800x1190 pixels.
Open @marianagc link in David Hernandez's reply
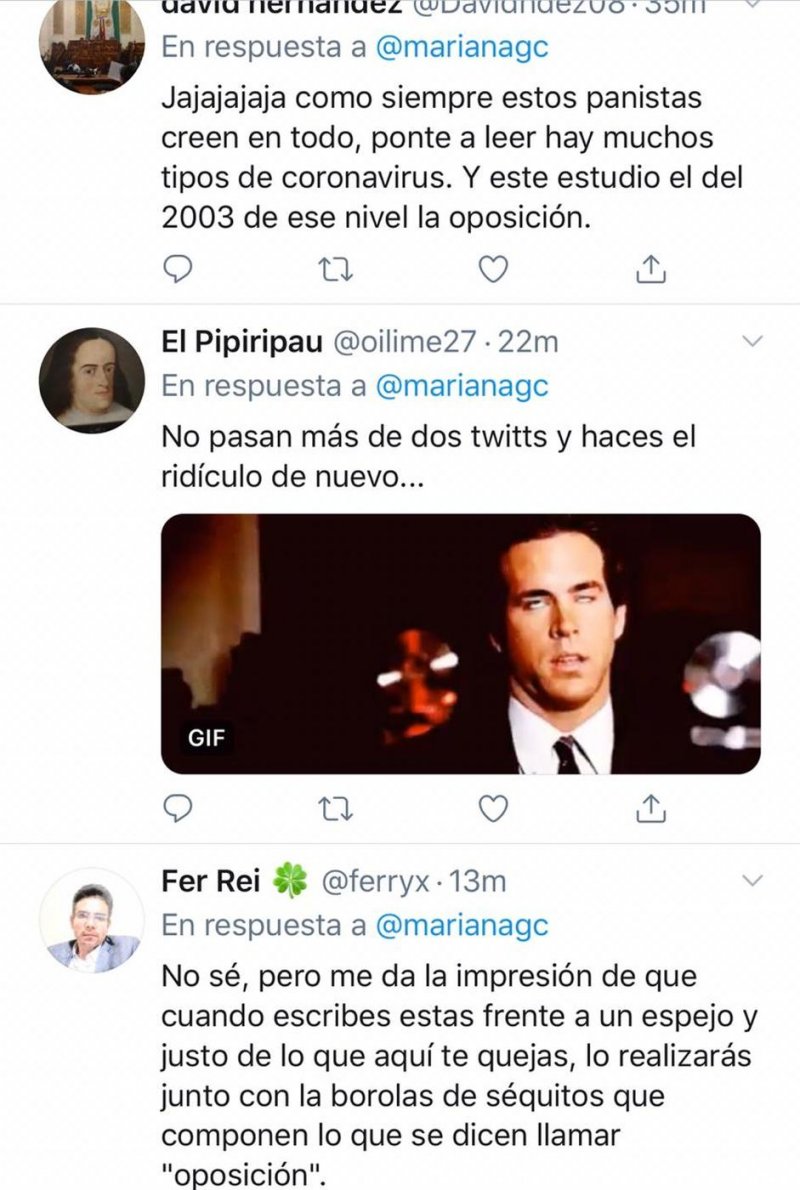(x=462, y=48)
